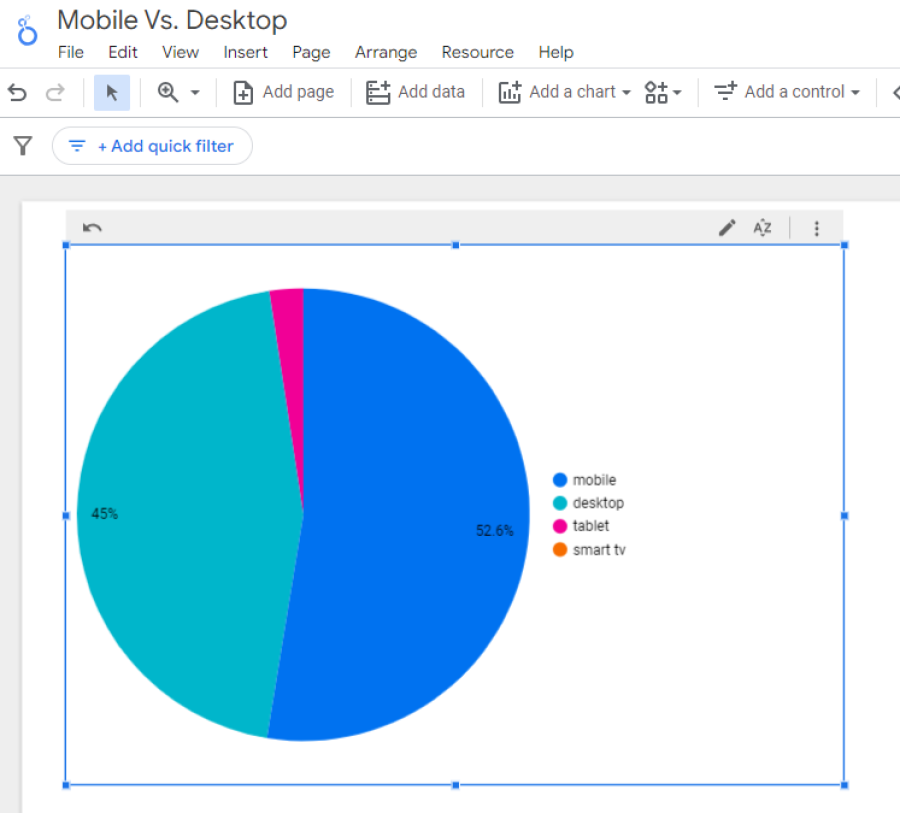This screenshot has height=813, width=900.
Task: Click the zoom magnifier icon
Action: click(168, 92)
